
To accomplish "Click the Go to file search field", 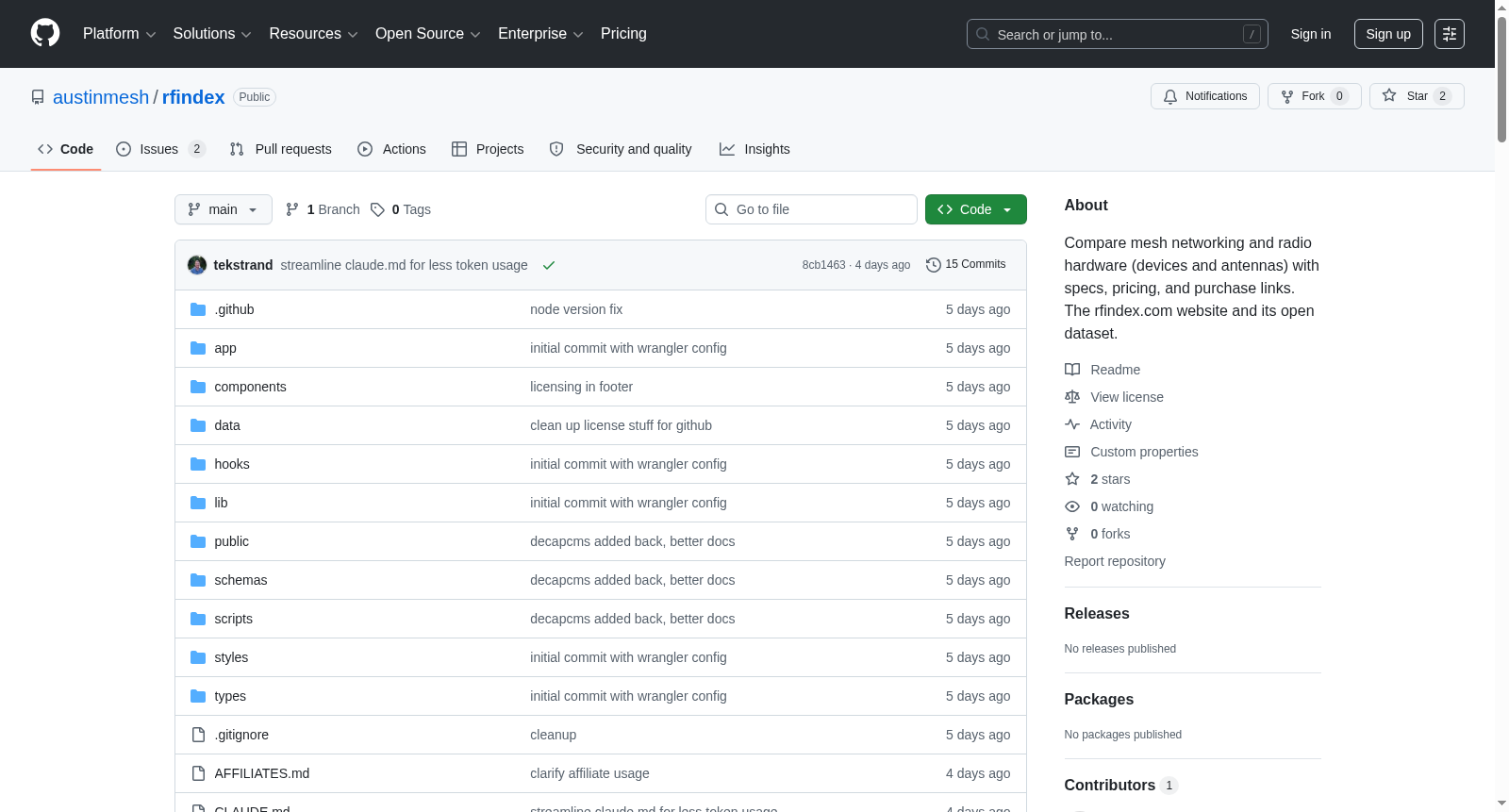I will click(811, 209).
